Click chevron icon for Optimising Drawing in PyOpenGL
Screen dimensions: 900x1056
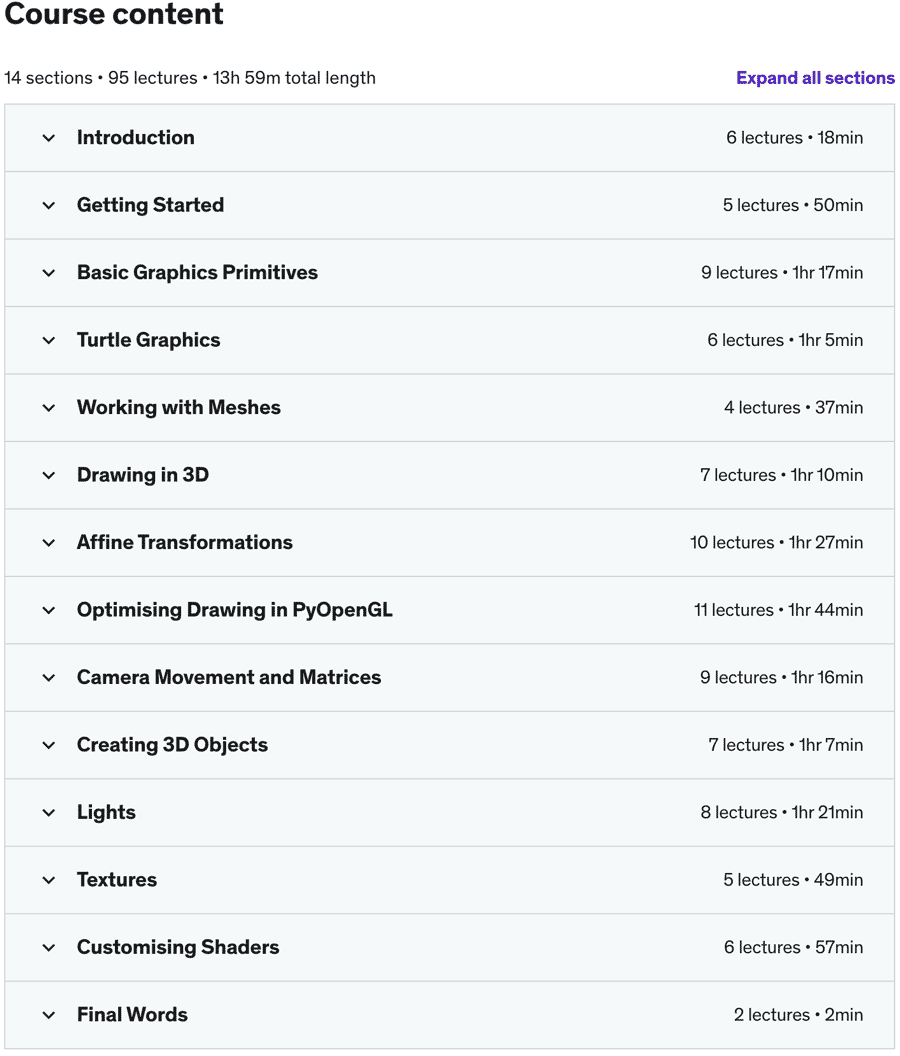[x=49, y=610]
